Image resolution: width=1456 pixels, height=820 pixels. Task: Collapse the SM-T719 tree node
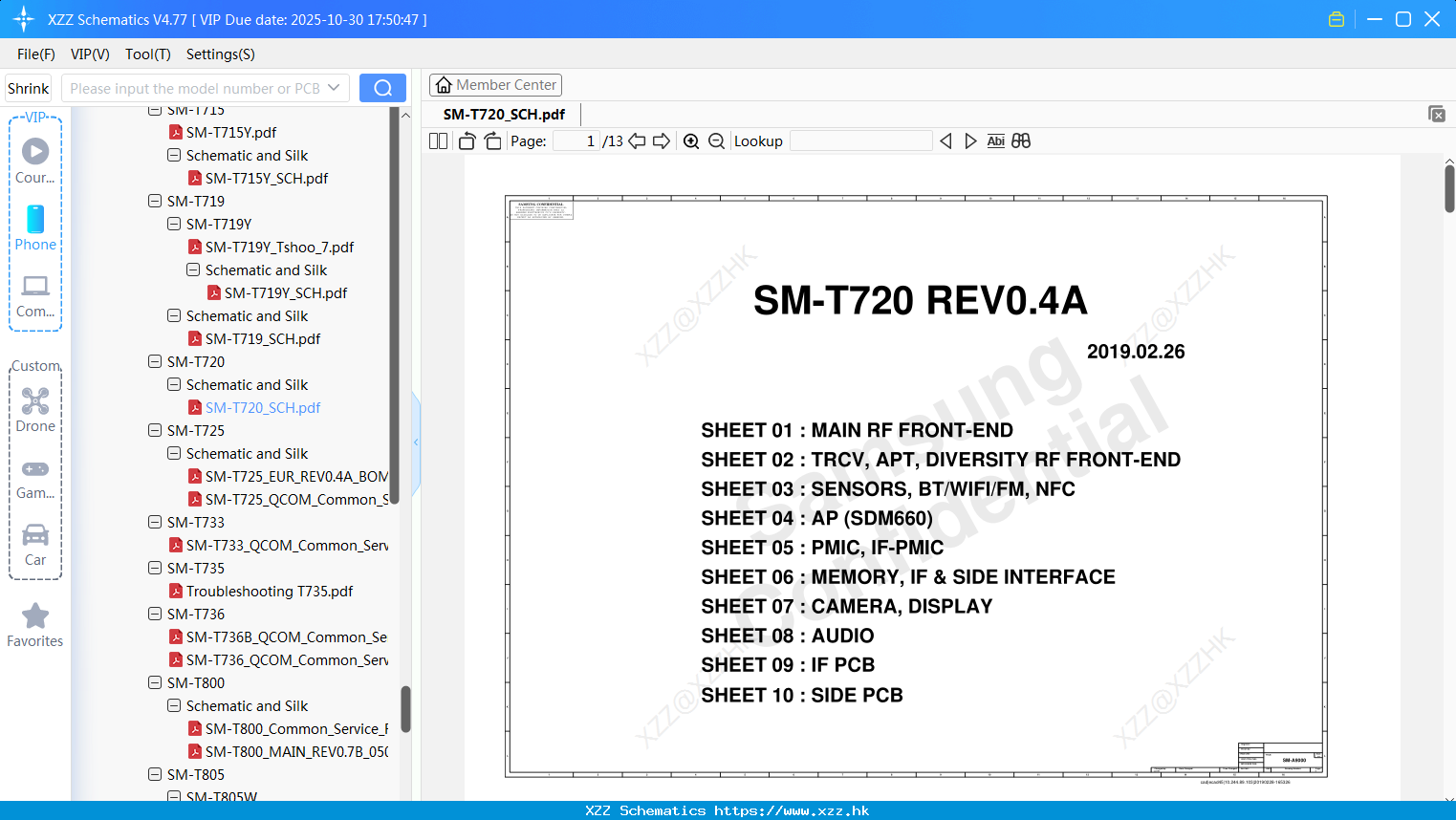(155, 201)
